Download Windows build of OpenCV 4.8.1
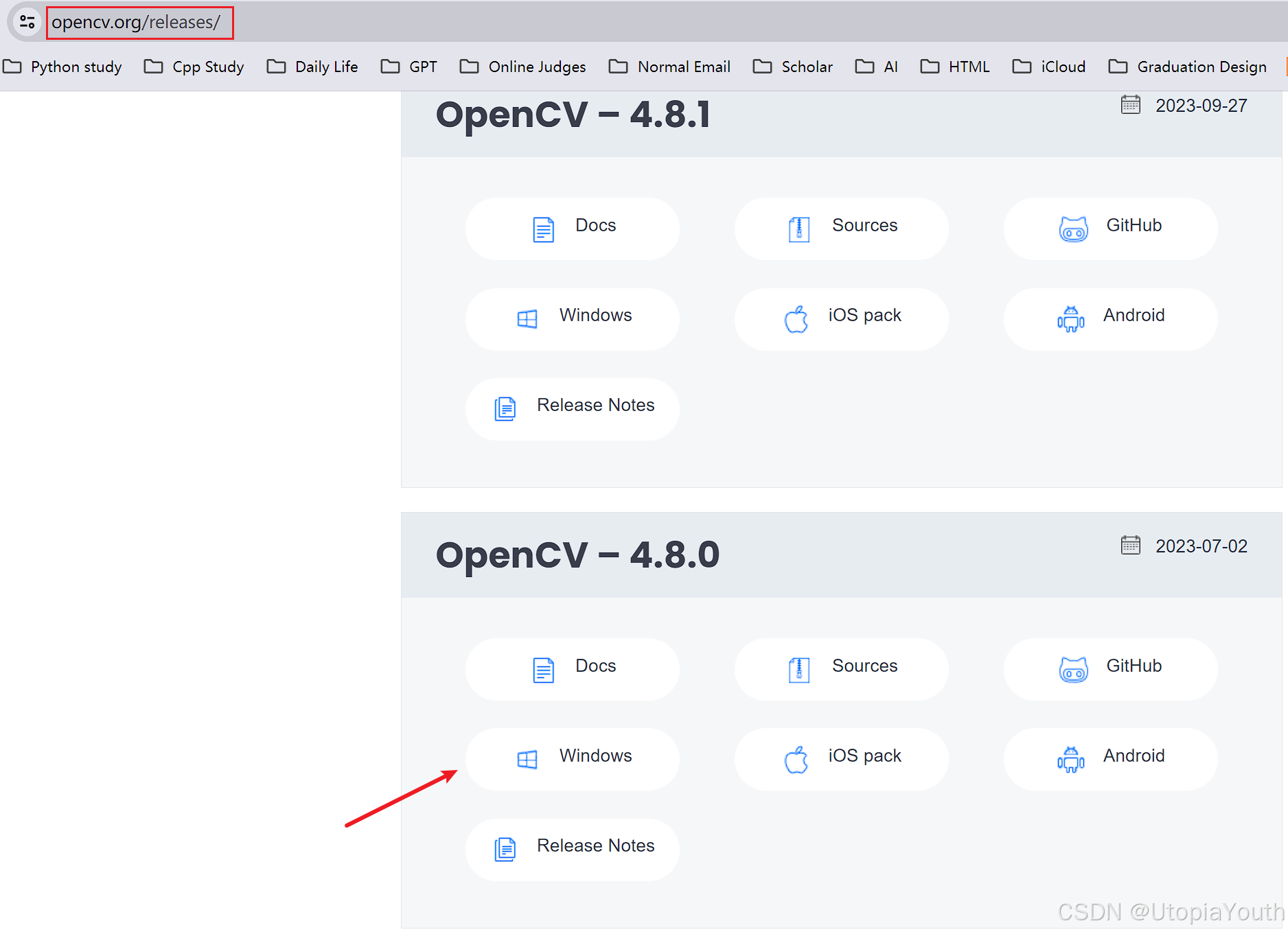Screen dimensions: 1288x934 coord(573,318)
